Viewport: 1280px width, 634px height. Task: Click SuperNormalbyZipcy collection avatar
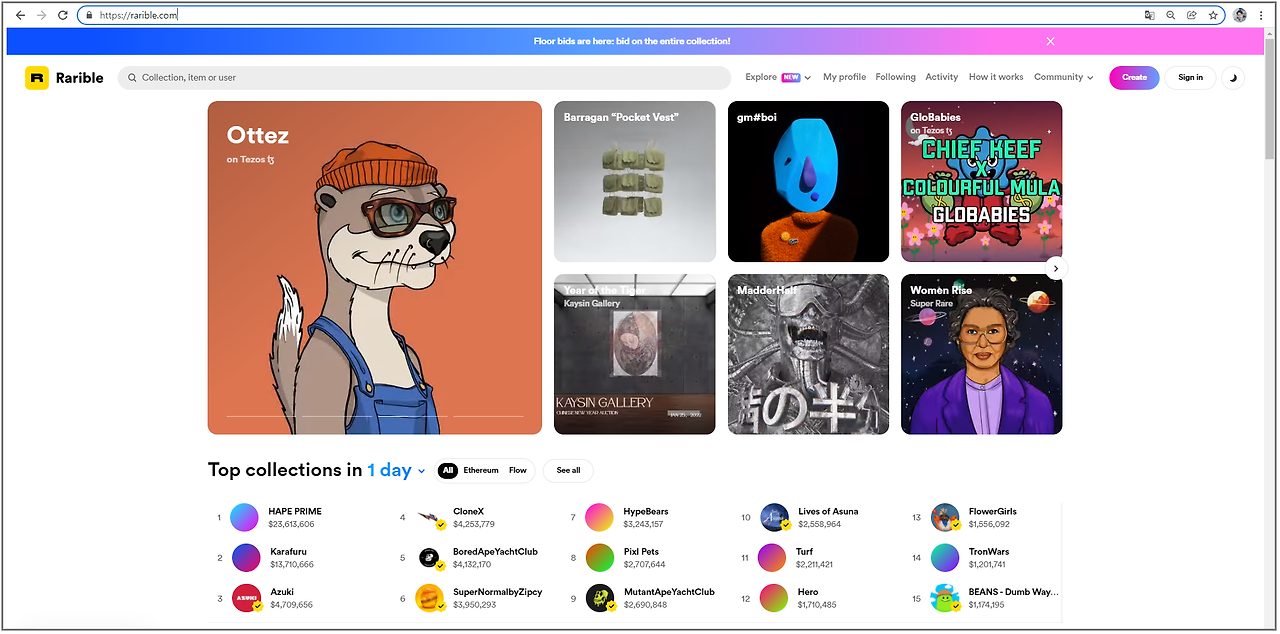coord(430,598)
